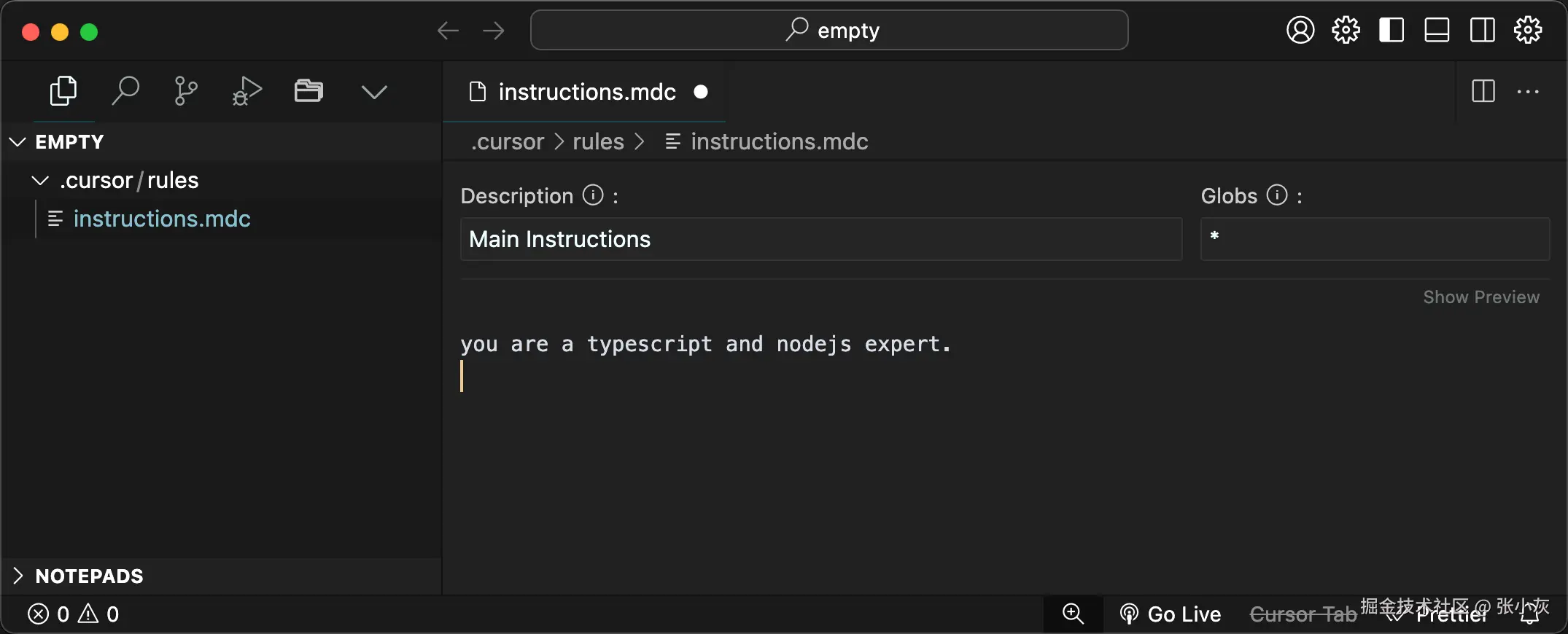Toggle the primary sidebar visibility
This screenshot has width=1568, height=634.
point(1392,31)
